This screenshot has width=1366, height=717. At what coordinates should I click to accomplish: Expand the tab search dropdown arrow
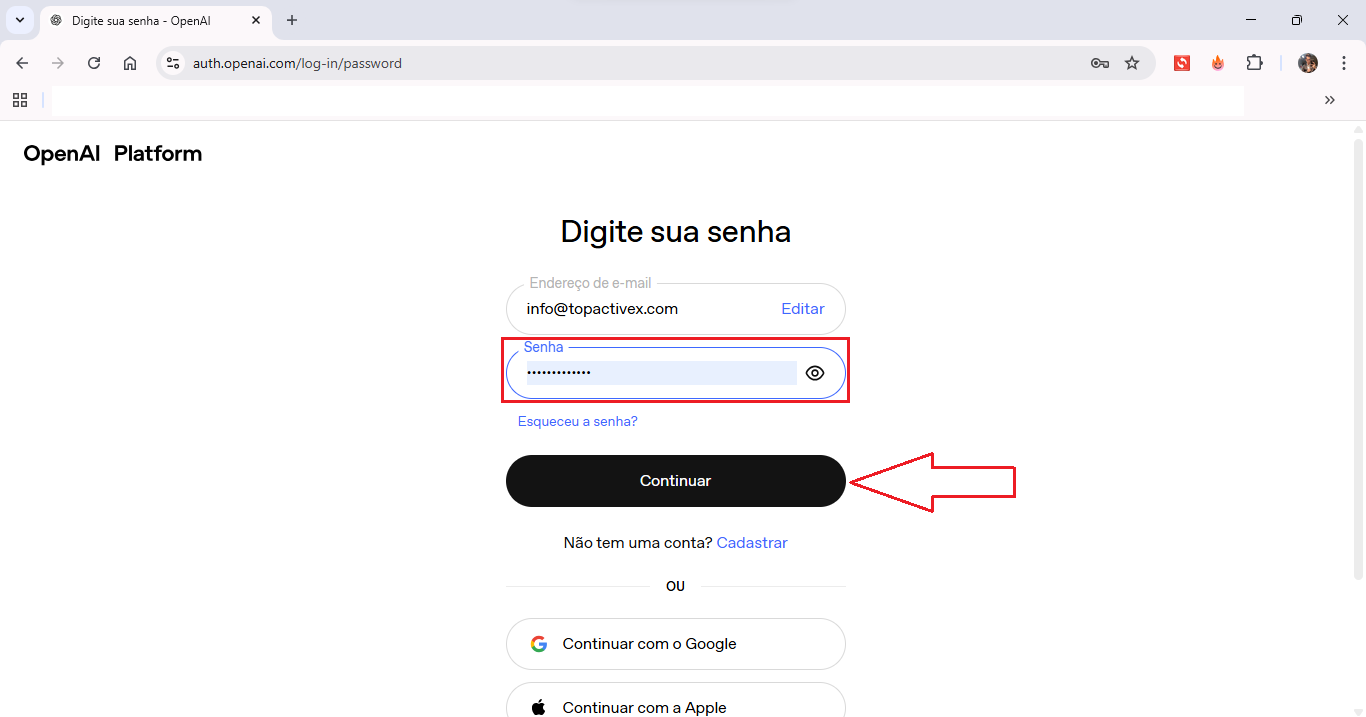click(19, 20)
